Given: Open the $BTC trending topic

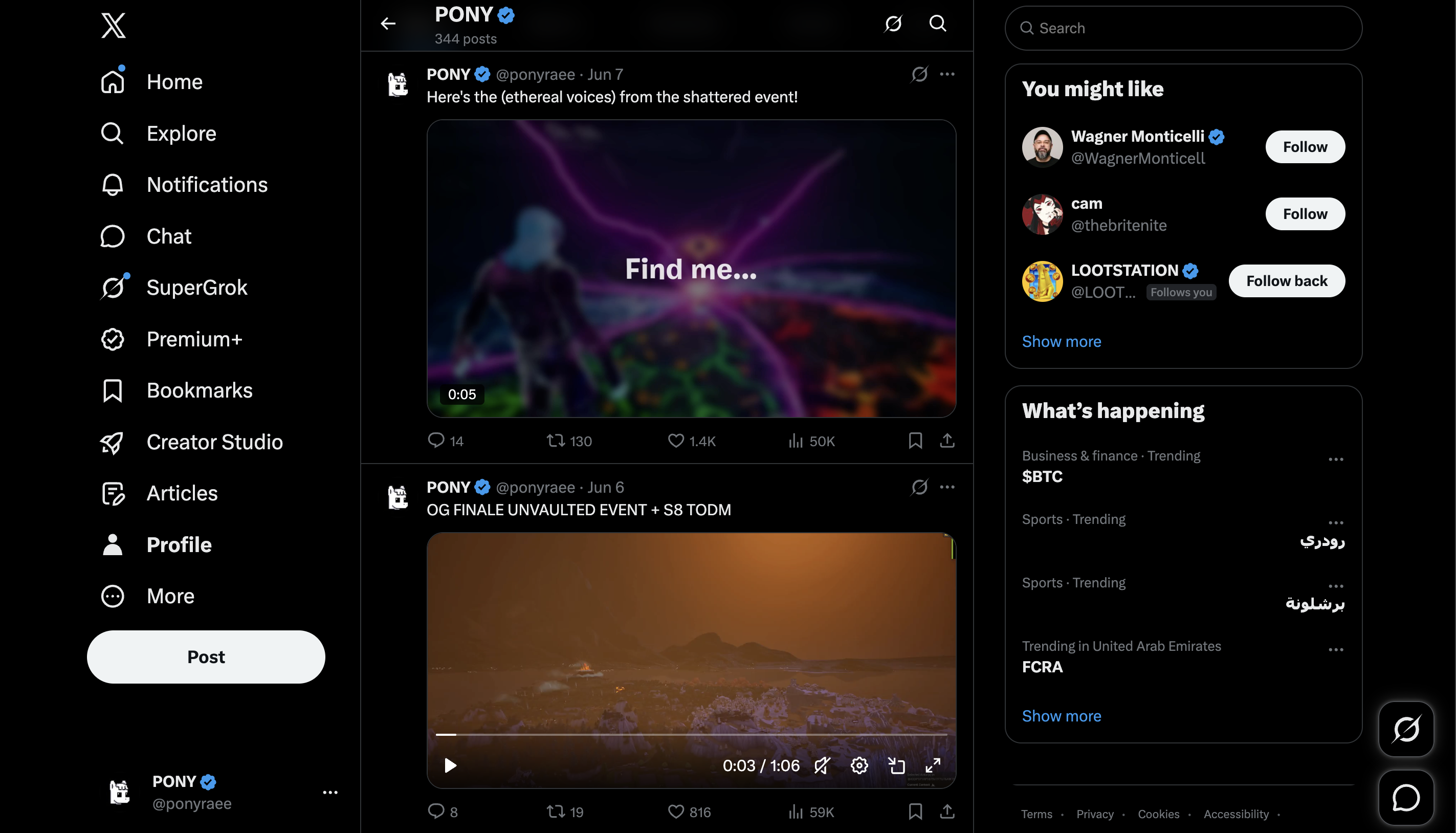Looking at the screenshot, I should tap(1042, 476).
